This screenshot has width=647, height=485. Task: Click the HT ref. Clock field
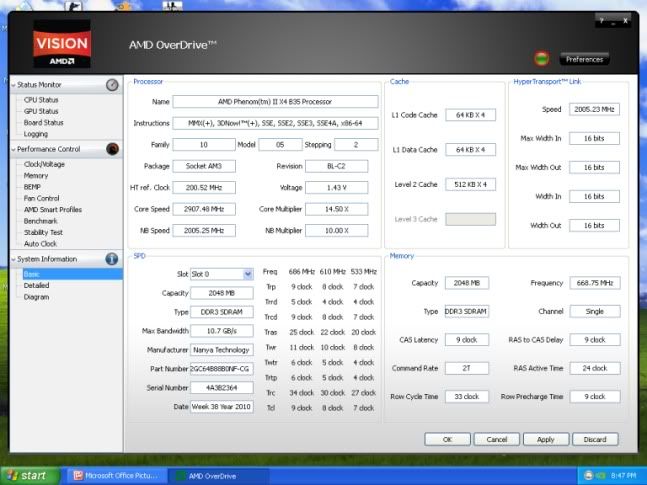204,187
